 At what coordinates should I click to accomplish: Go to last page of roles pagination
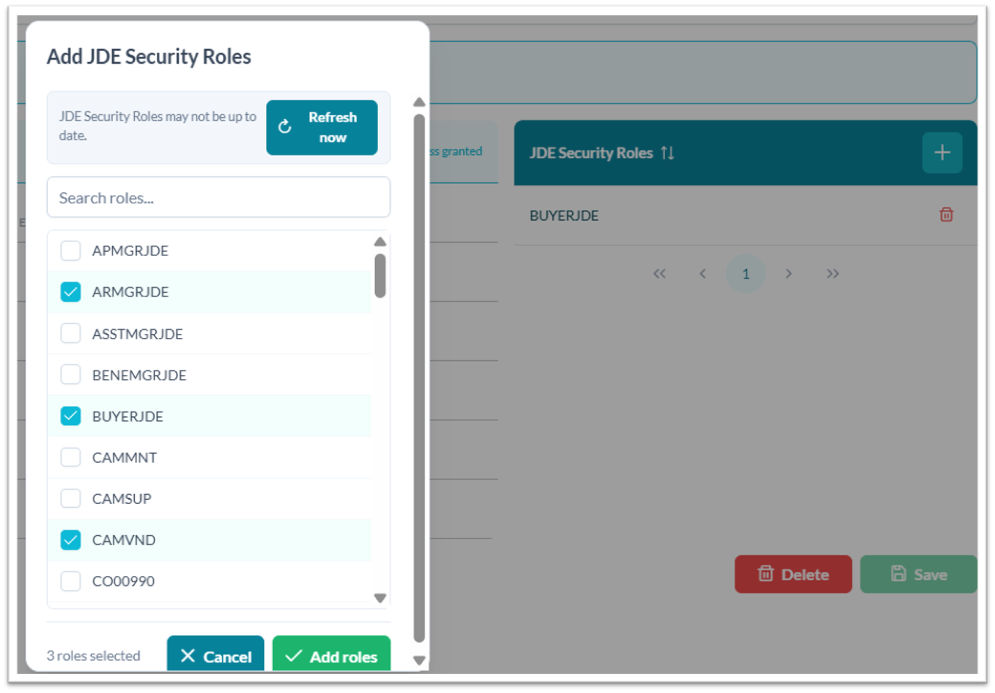(x=833, y=274)
